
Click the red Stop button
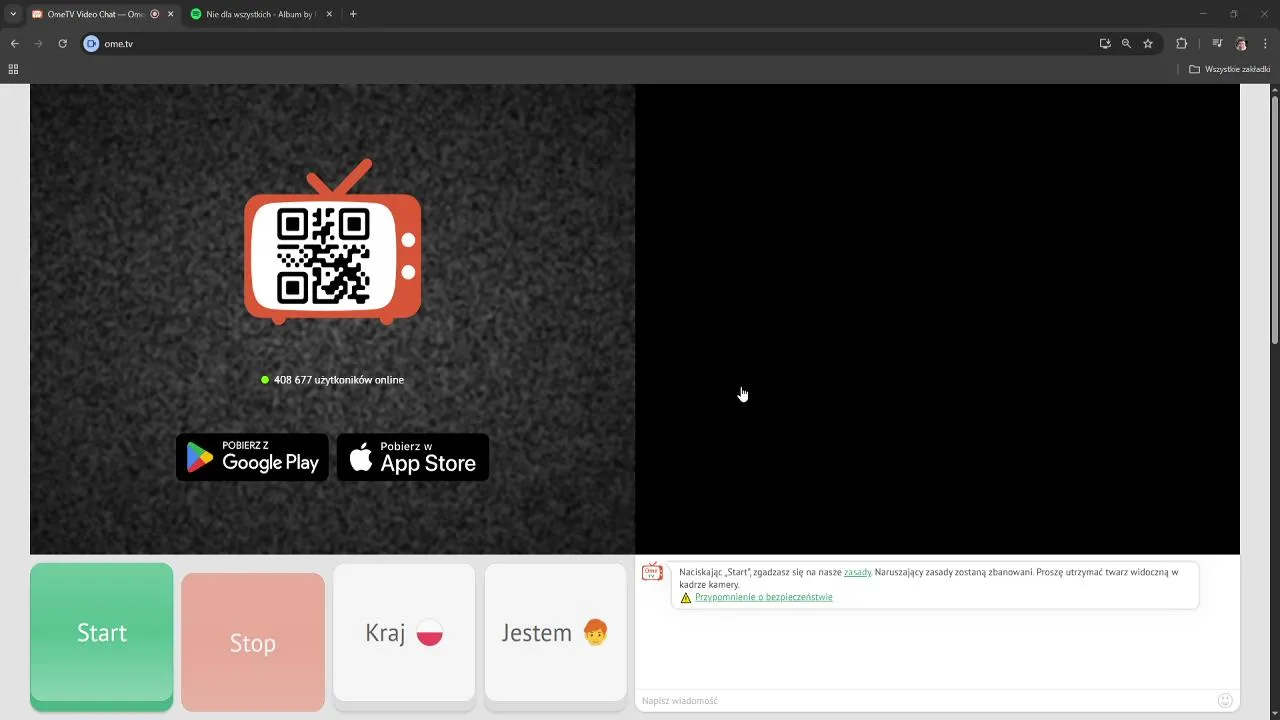point(253,642)
